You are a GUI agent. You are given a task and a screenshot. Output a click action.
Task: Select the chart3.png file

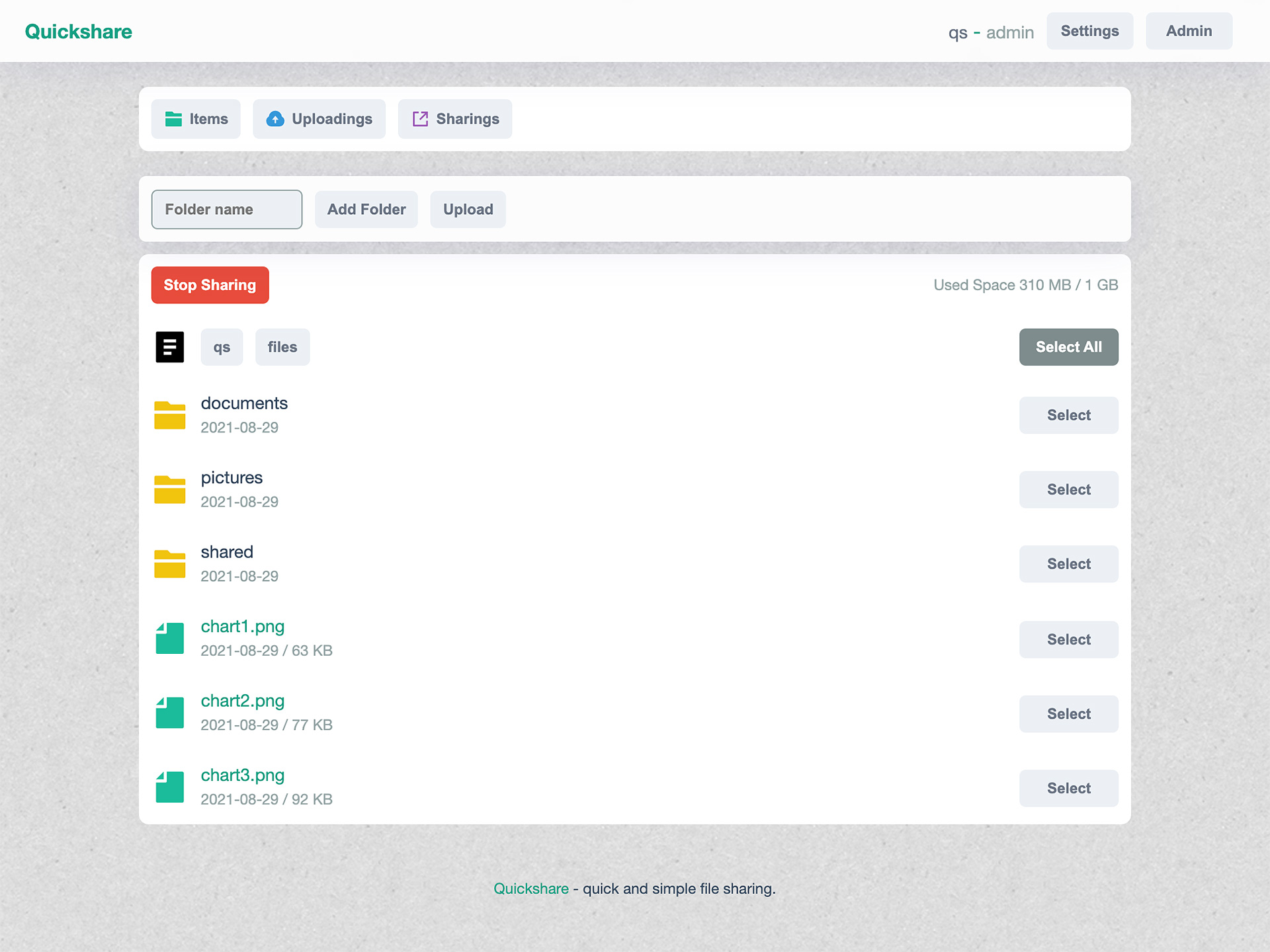click(1069, 788)
